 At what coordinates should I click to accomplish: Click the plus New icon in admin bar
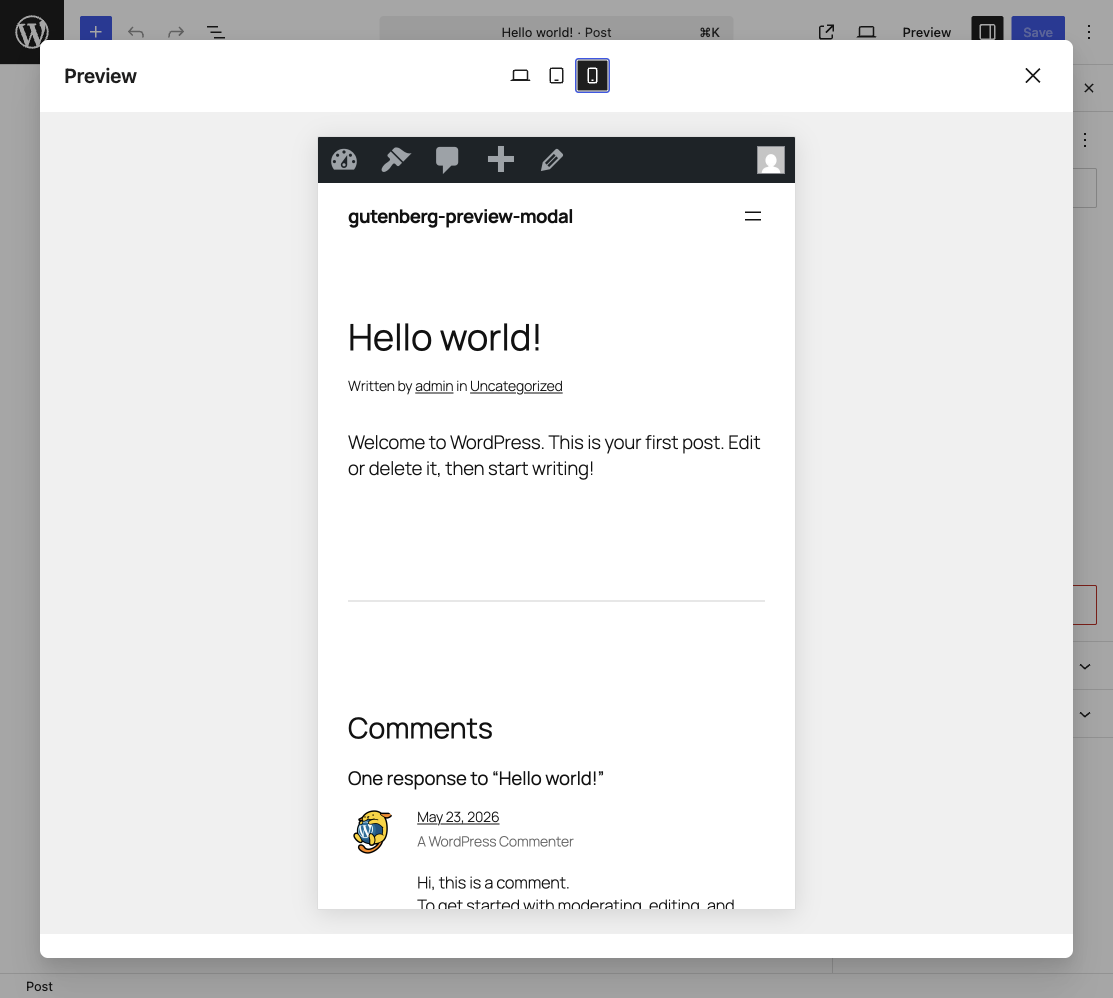tap(500, 160)
